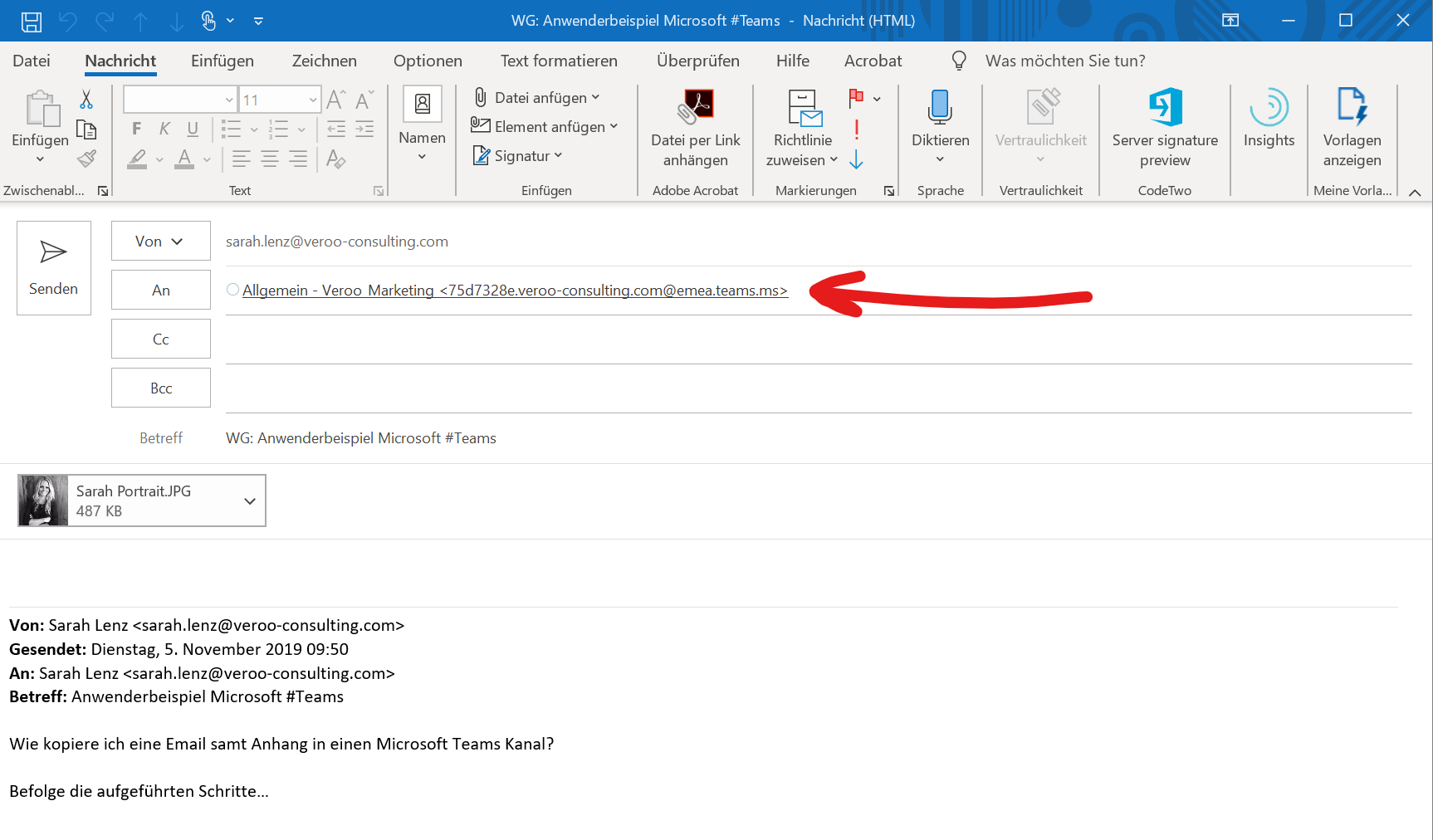Viewport: 1433px width, 840px height.
Task: Cut selection with the scissors icon
Action: [86, 100]
